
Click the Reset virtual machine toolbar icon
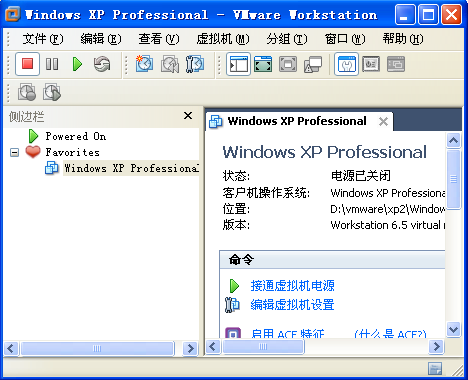(x=102, y=64)
